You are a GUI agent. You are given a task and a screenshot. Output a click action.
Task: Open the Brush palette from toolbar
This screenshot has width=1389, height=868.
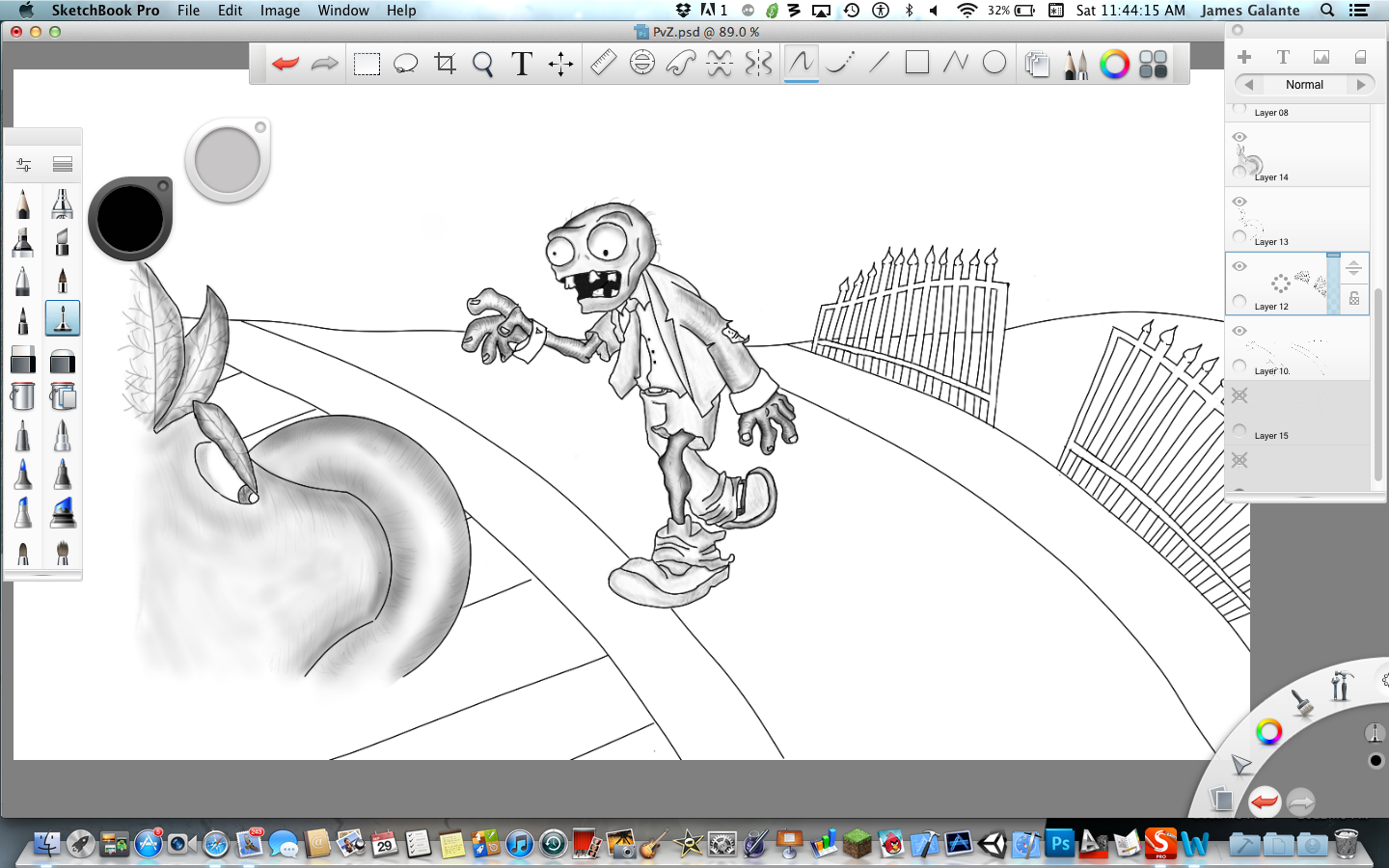(x=1076, y=65)
